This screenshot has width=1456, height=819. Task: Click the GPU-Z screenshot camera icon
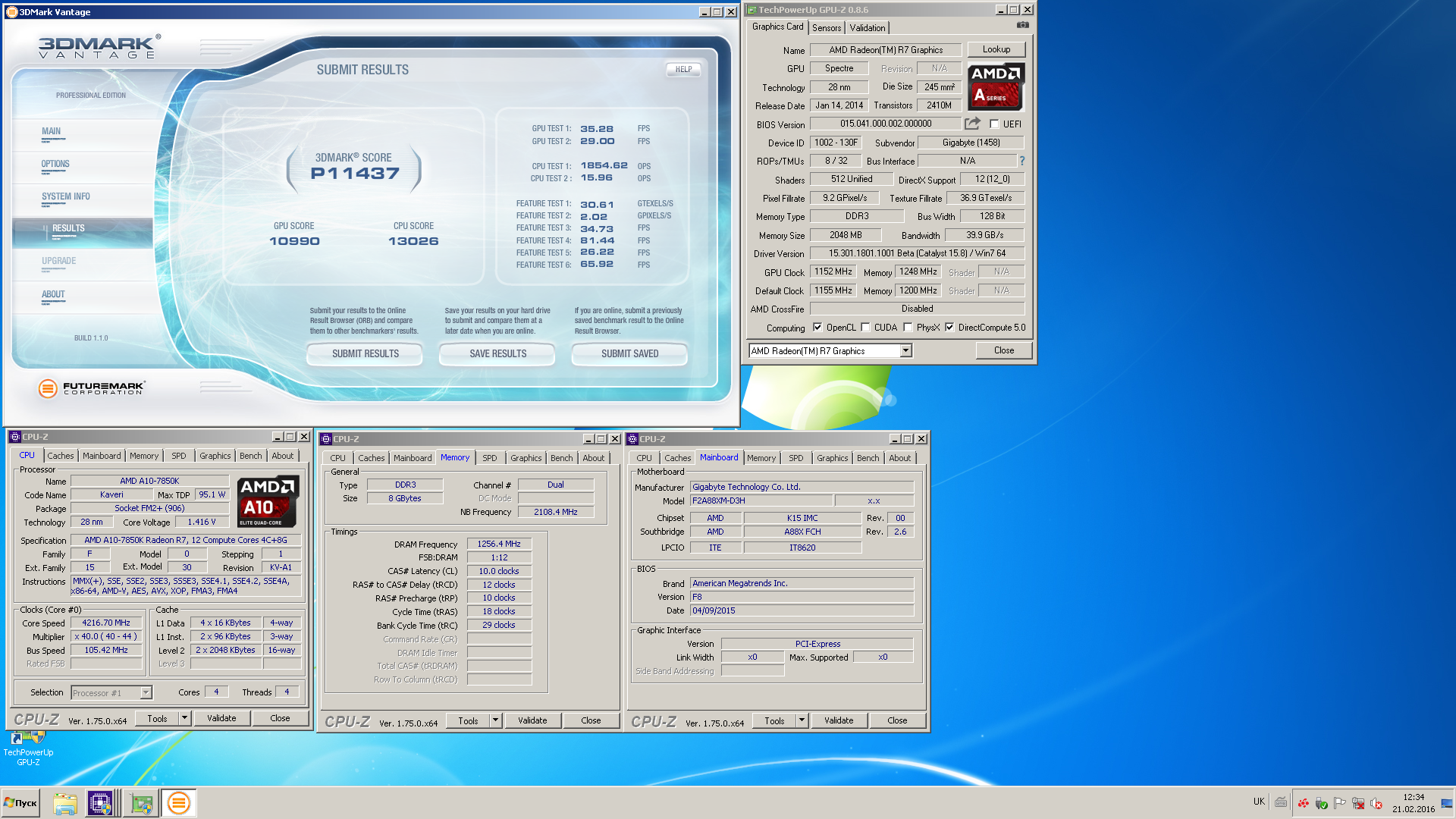click(x=1023, y=25)
